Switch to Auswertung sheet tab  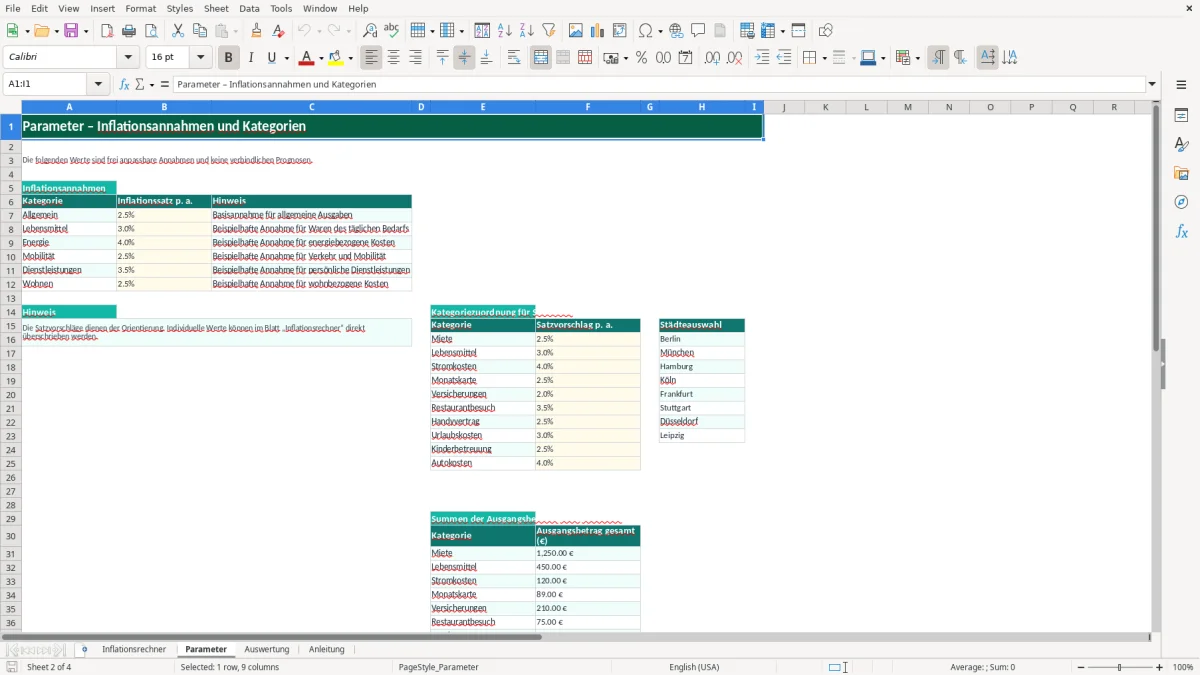[x=267, y=650]
